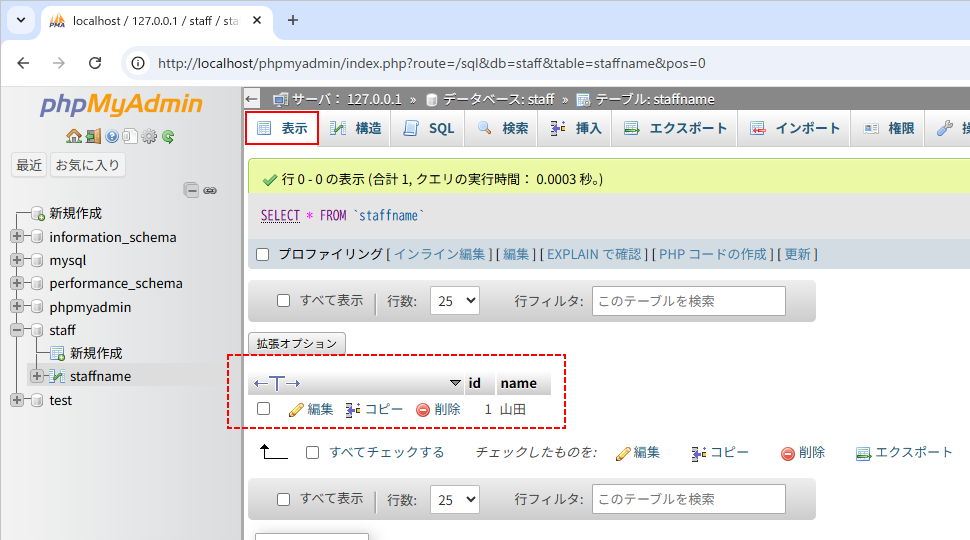The image size is (970, 540).
Task: Switch to the SQL tab
Action: click(429, 128)
